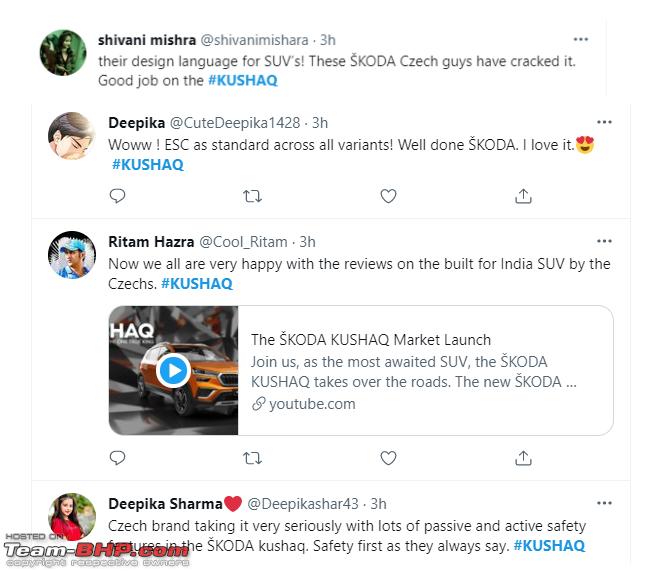Retweet Ritam Hazra's tweet

(x=252, y=458)
